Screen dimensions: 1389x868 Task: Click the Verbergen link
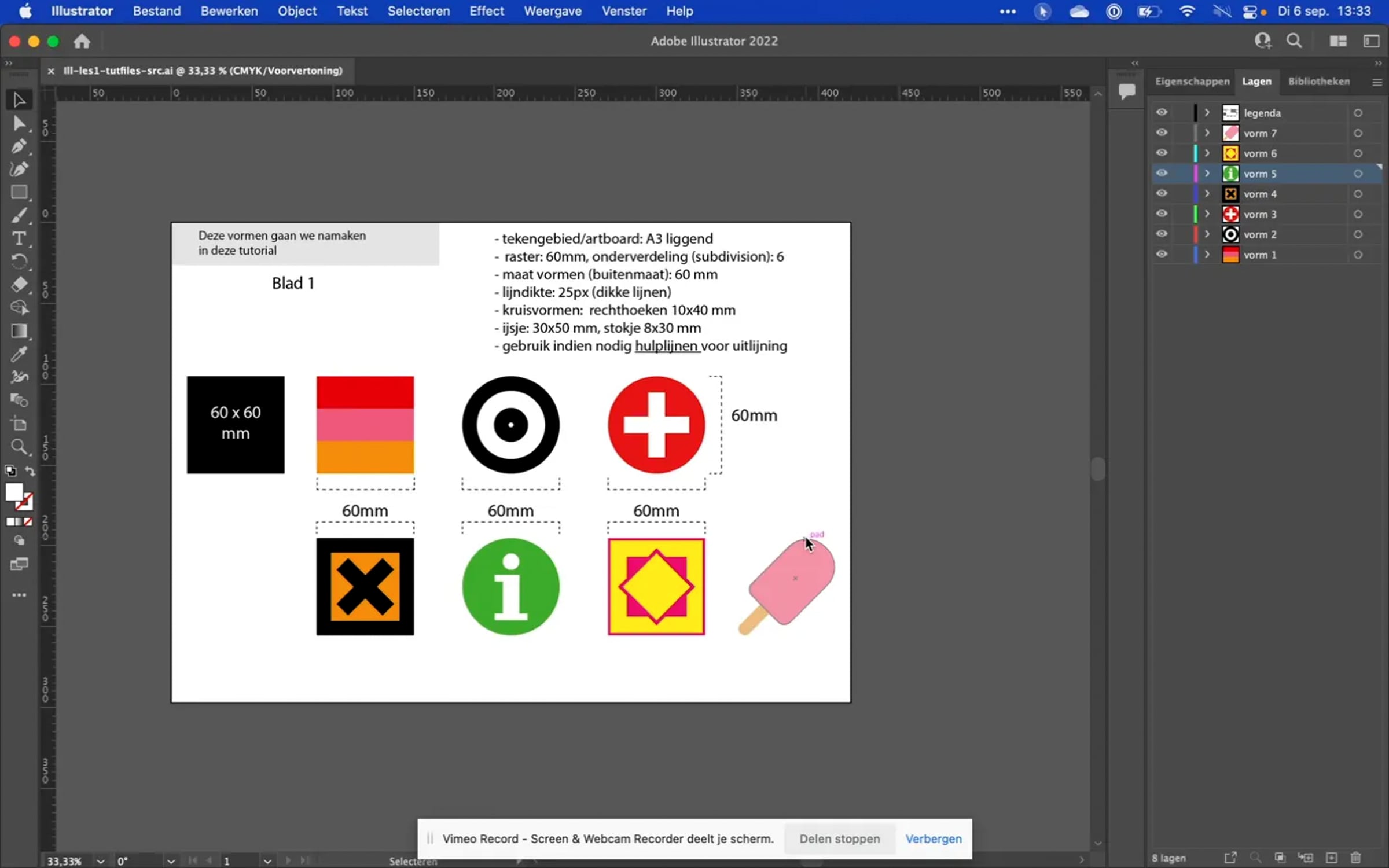point(933,838)
